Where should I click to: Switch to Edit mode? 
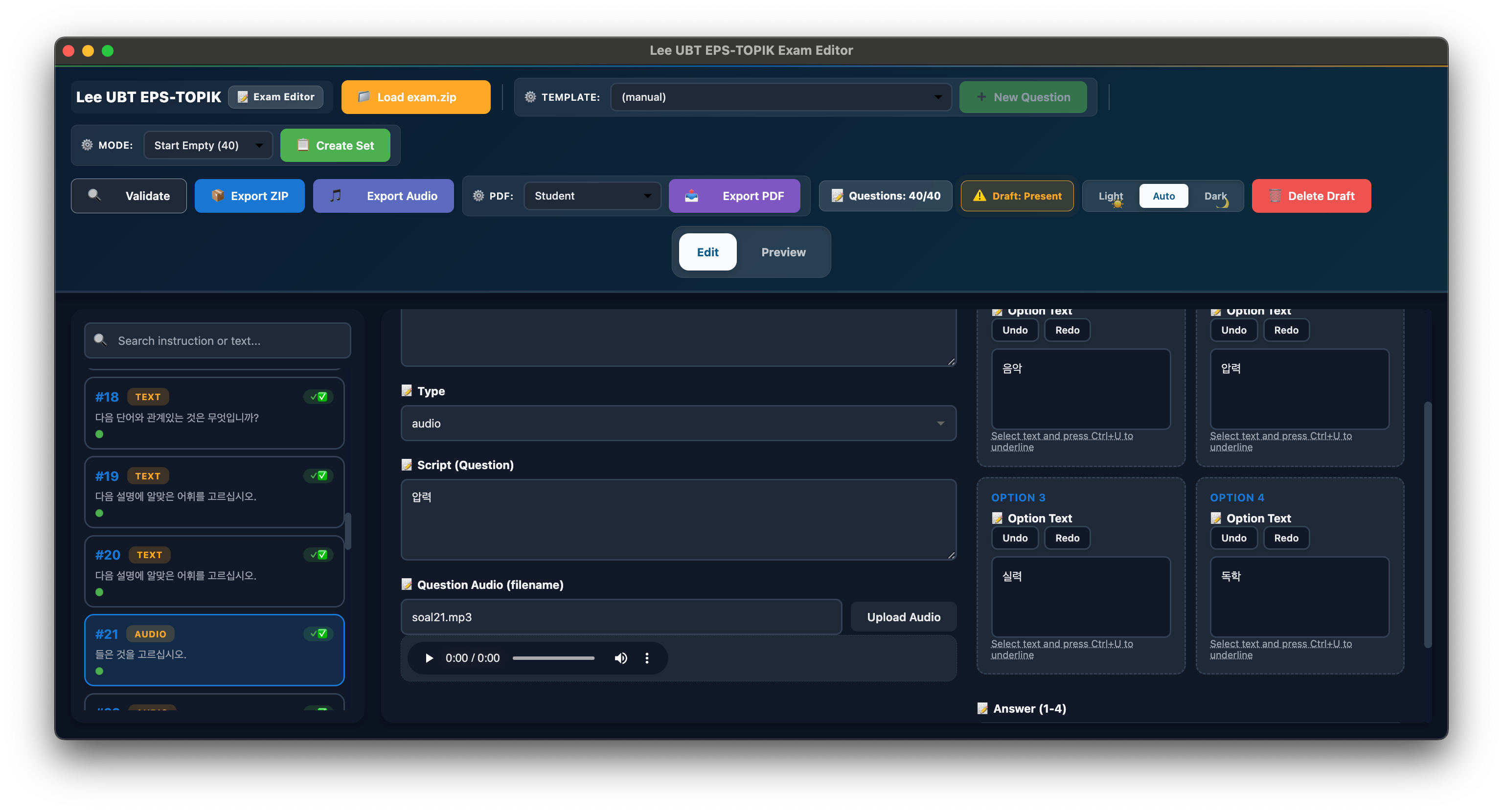point(708,252)
